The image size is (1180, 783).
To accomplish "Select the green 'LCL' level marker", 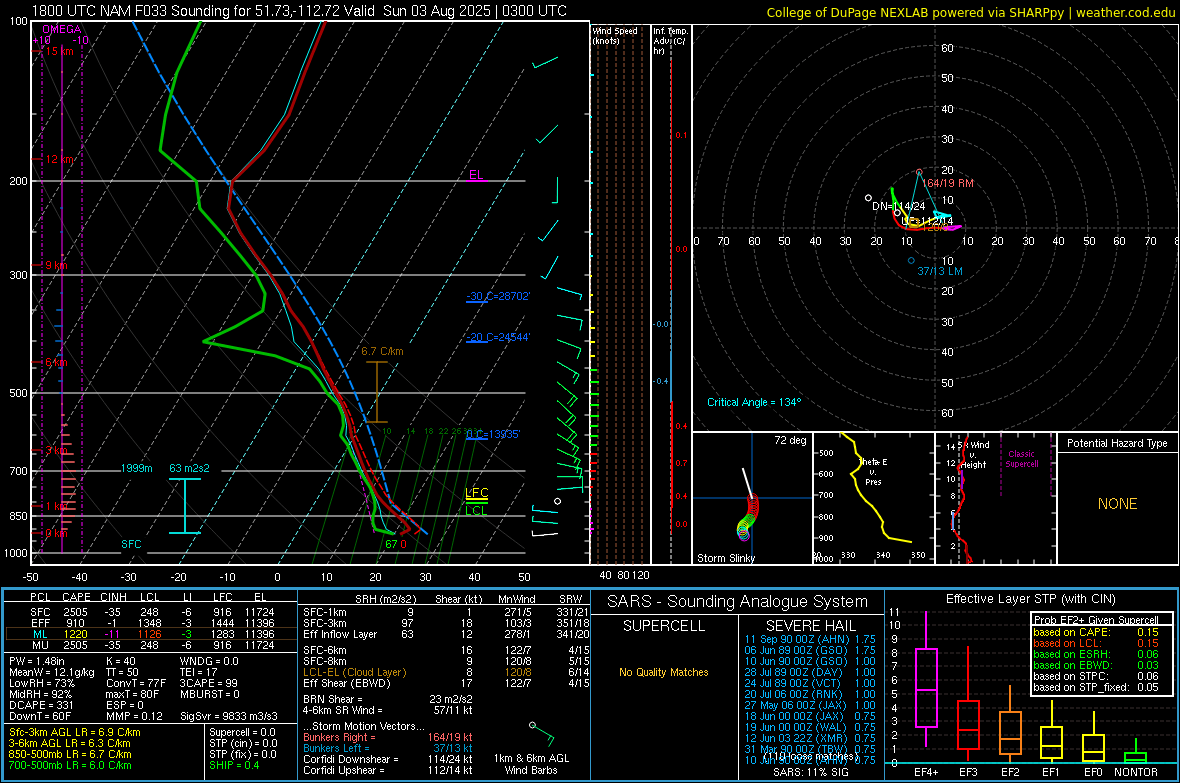I will (476, 510).
